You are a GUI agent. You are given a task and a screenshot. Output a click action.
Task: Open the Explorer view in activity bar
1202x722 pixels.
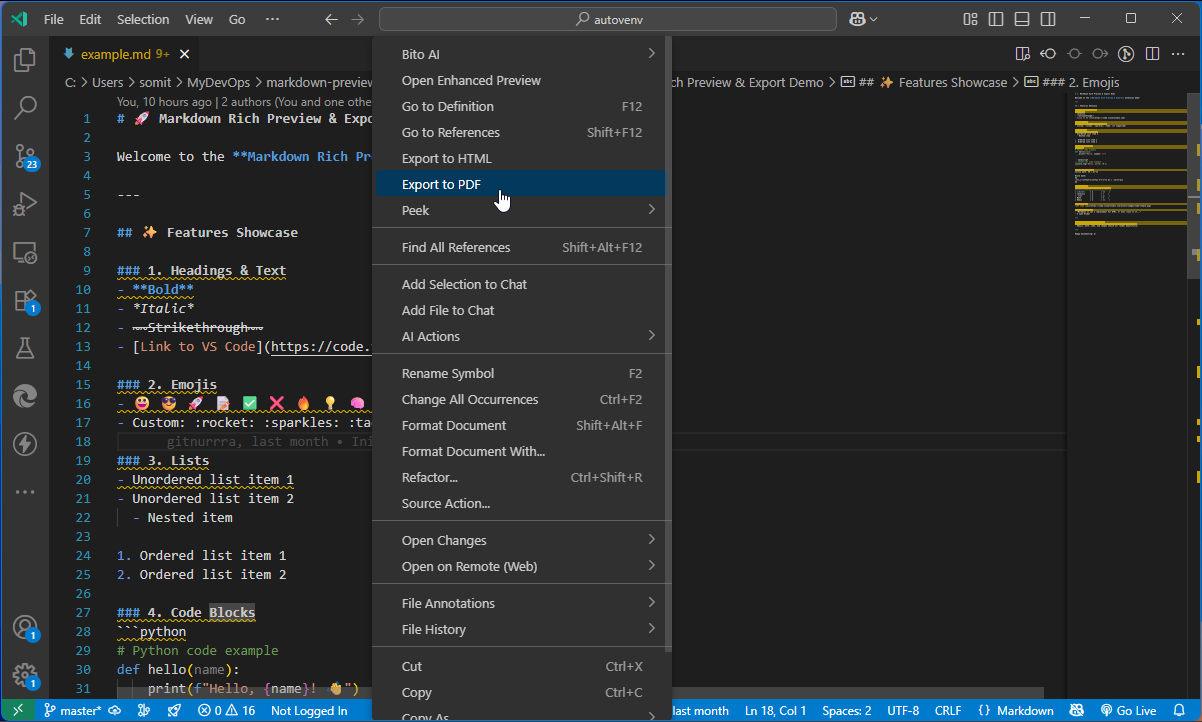(x=25, y=60)
